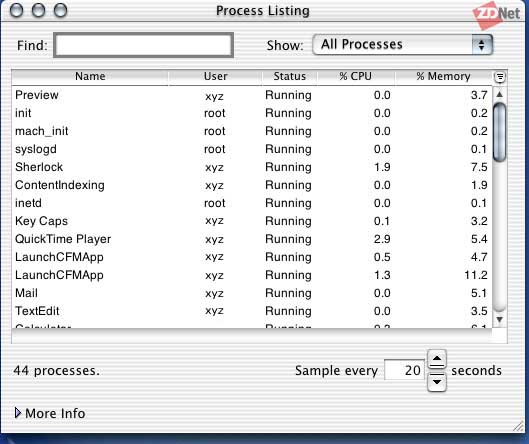This screenshot has height=444, width=529.
Task: Click the Find search field
Action: click(143, 45)
